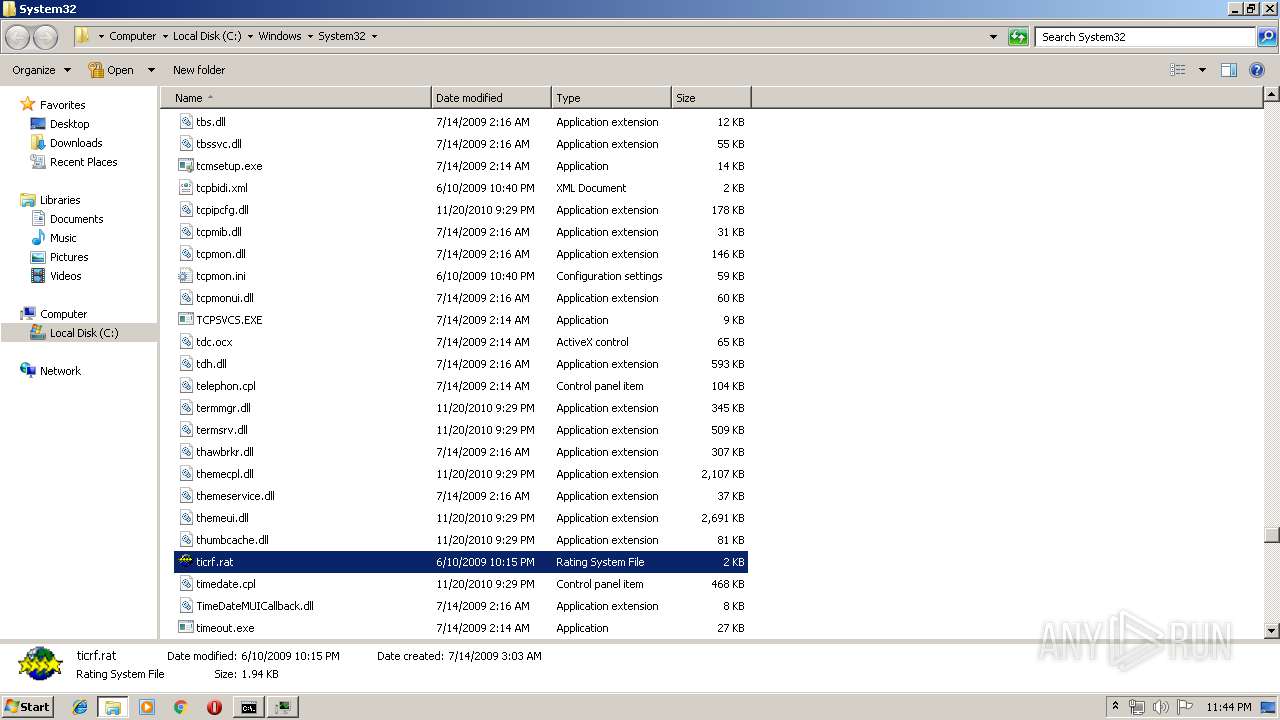Sort by the Size column header

coord(711,98)
